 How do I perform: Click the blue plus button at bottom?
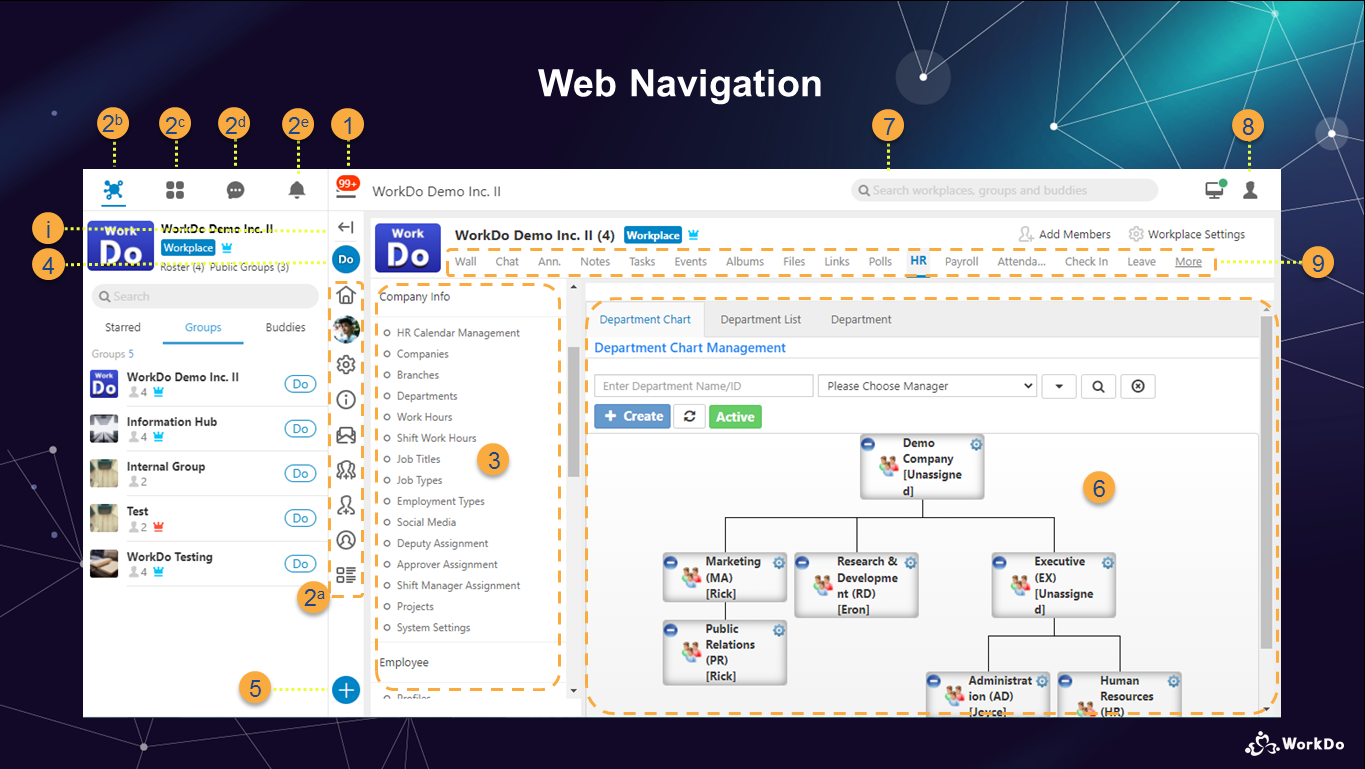point(346,690)
